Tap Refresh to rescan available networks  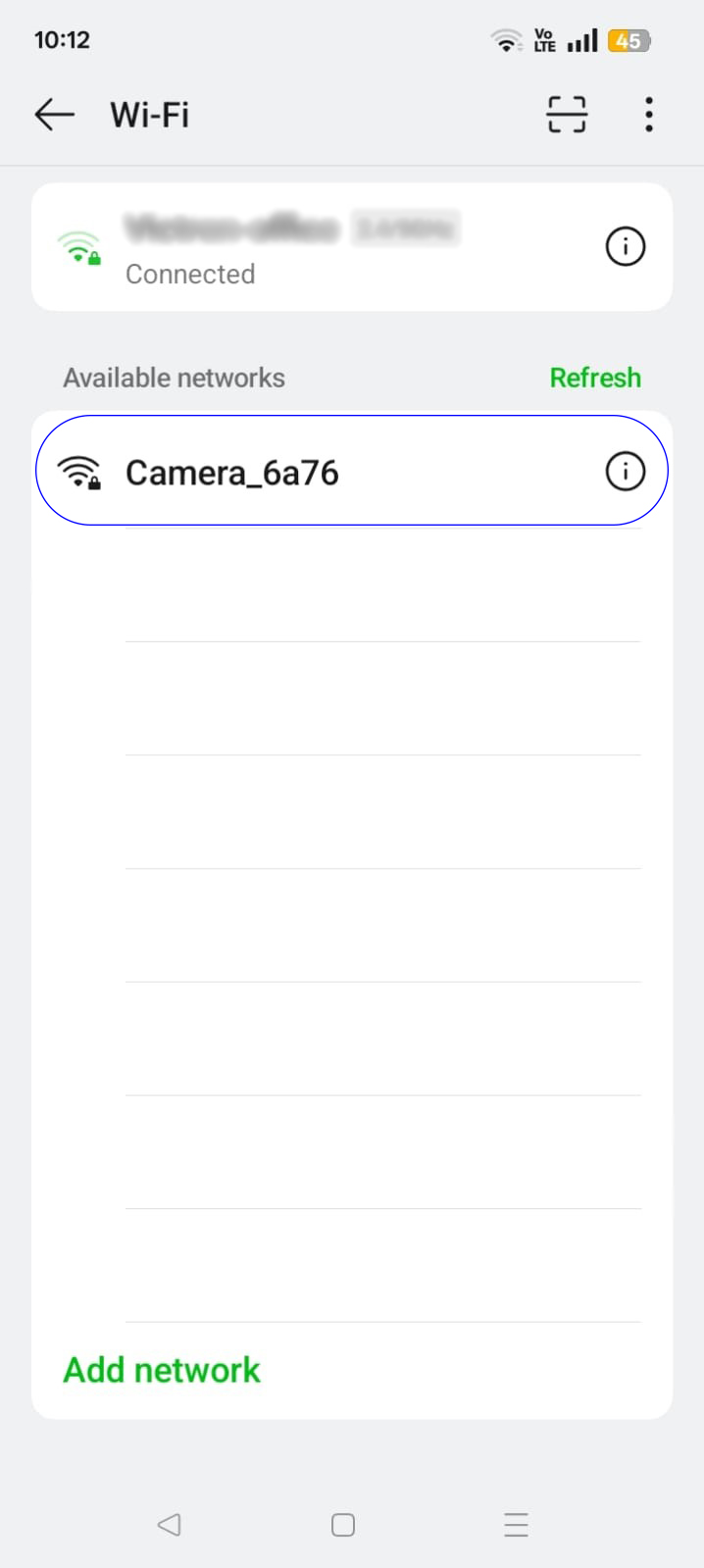click(x=595, y=378)
